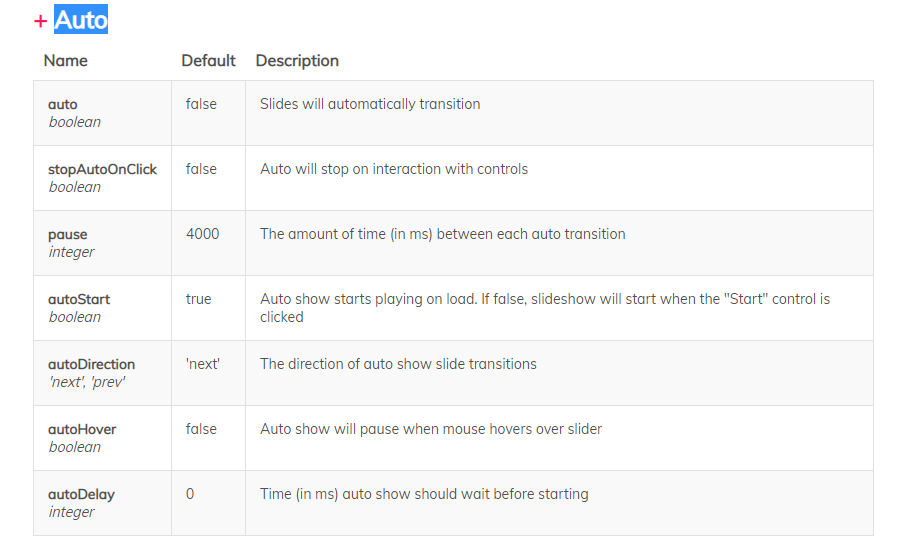Screen dimensions: 903x555
Task: Click the autoDelay default value 0
Action: (190, 494)
